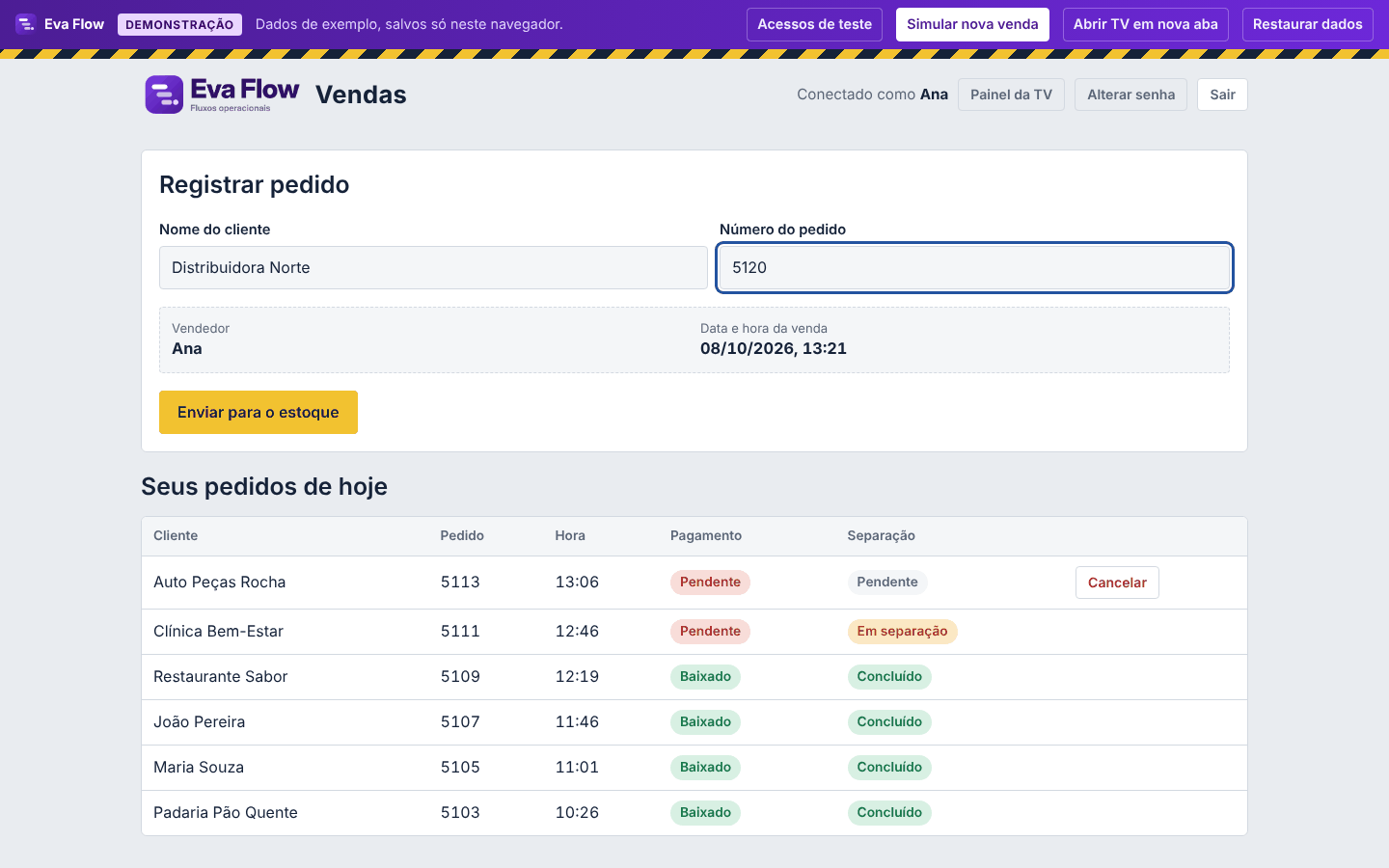
Task: Click the Pendente payment badge for order 5113
Action: click(x=710, y=583)
